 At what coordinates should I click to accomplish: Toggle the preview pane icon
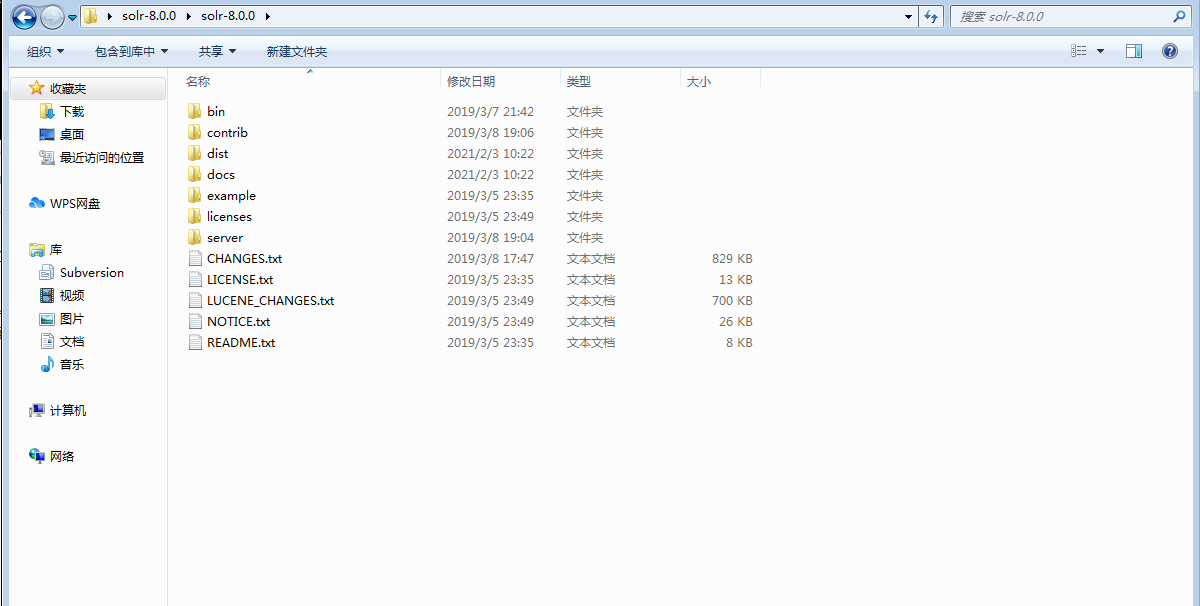coord(1134,51)
